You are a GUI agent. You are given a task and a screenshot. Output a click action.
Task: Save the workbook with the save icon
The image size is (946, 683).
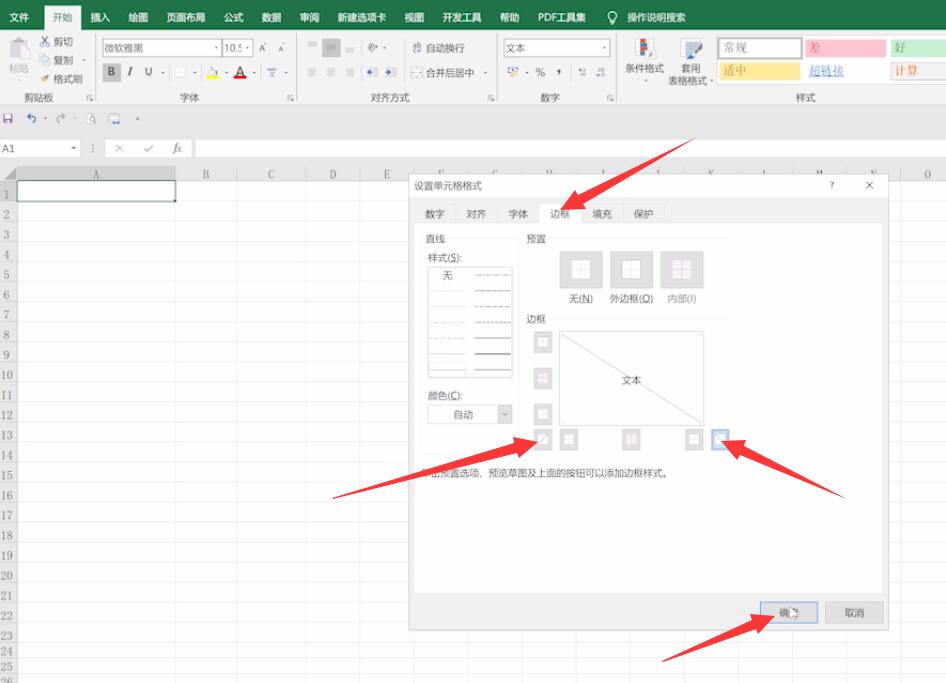coord(8,118)
